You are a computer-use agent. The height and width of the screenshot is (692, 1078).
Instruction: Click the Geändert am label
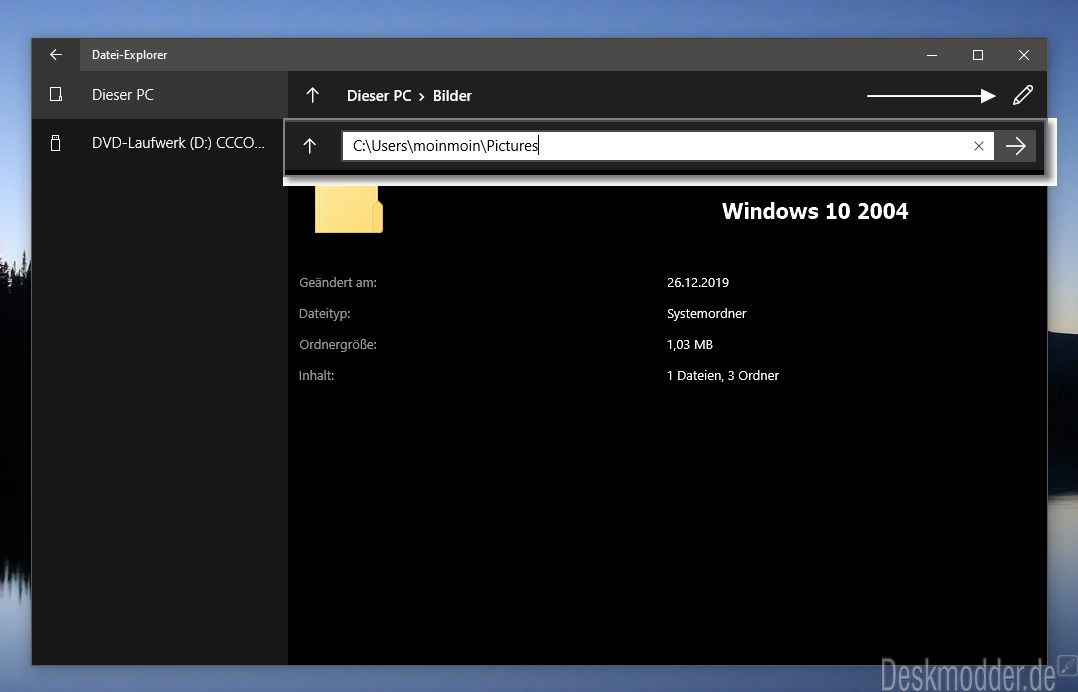(338, 282)
